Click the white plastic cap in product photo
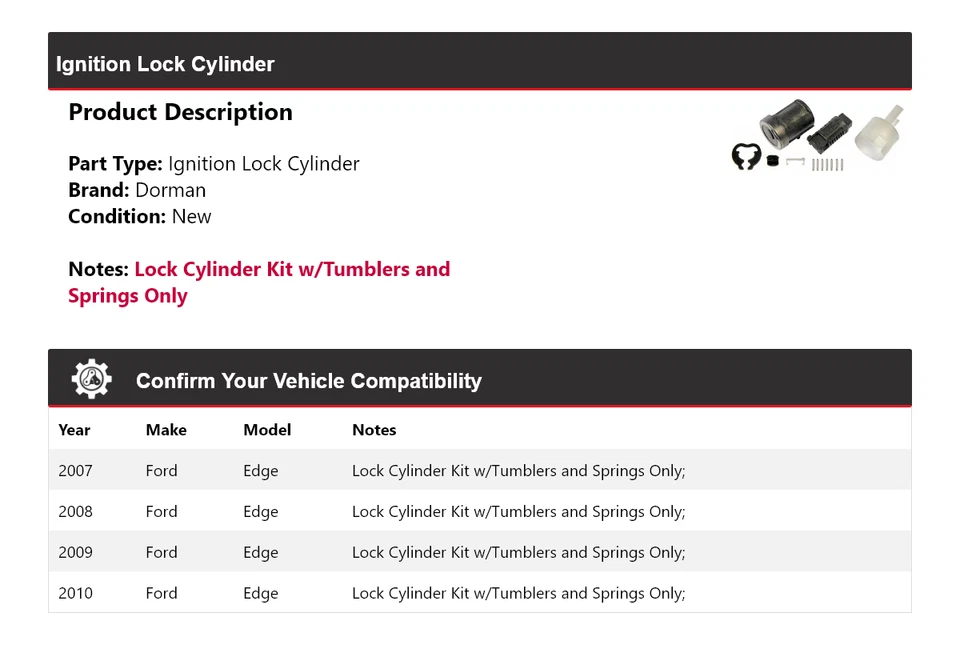This screenshot has width=960, height=645. pyautogui.click(x=879, y=133)
